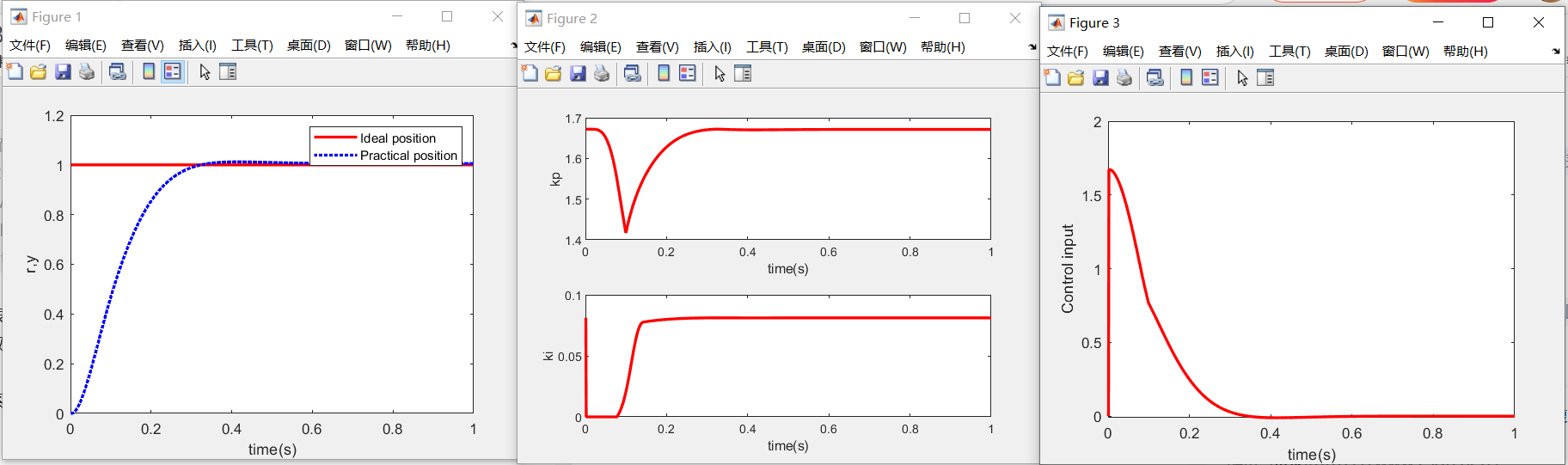Insert colorbar in Figure 1
1568x465 pixels.
[x=149, y=72]
